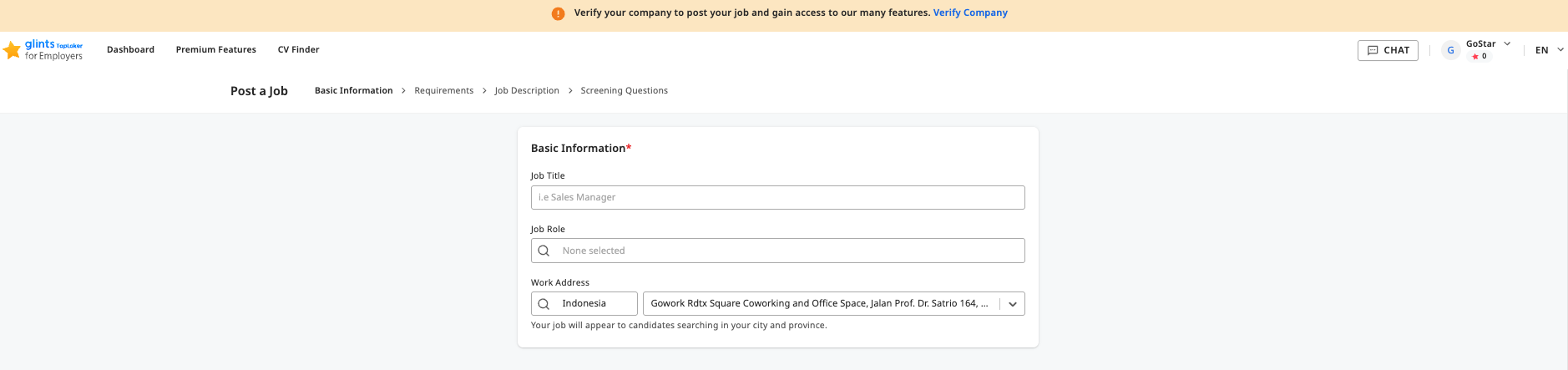Click the G avatar icon
This screenshot has height=370, width=1568.
click(x=1450, y=50)
